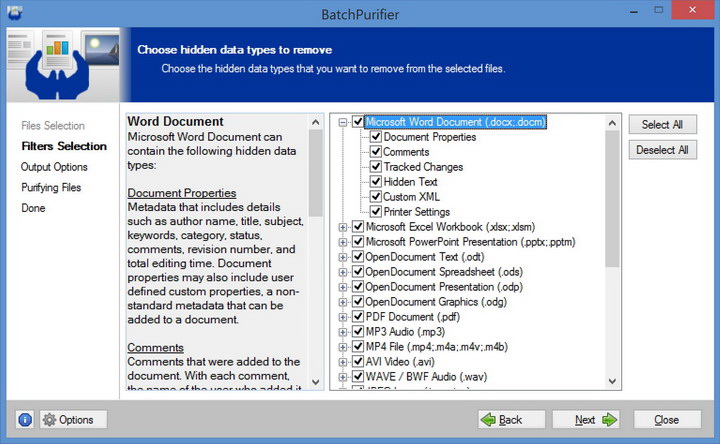Click Document Properties heading in description
Viewport: 720px width, 444px height.
coord(182,193)
